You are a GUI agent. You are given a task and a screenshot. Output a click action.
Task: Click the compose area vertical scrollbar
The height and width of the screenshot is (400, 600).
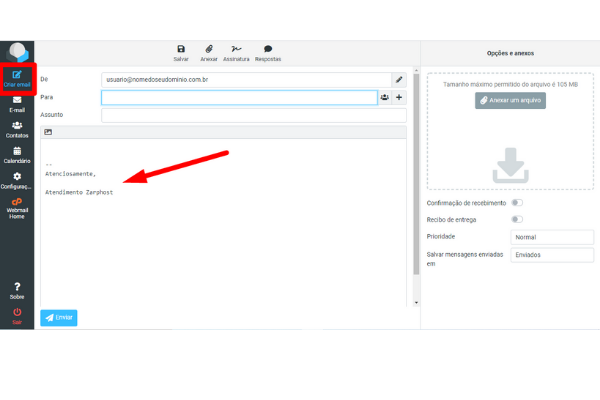(416, 174)
